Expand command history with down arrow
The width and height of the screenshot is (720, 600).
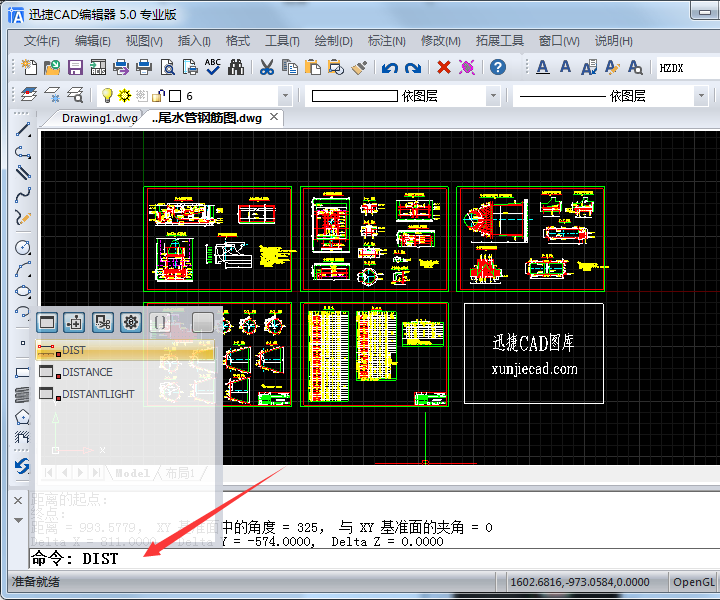pyautogui.click(x=18, y=520)
